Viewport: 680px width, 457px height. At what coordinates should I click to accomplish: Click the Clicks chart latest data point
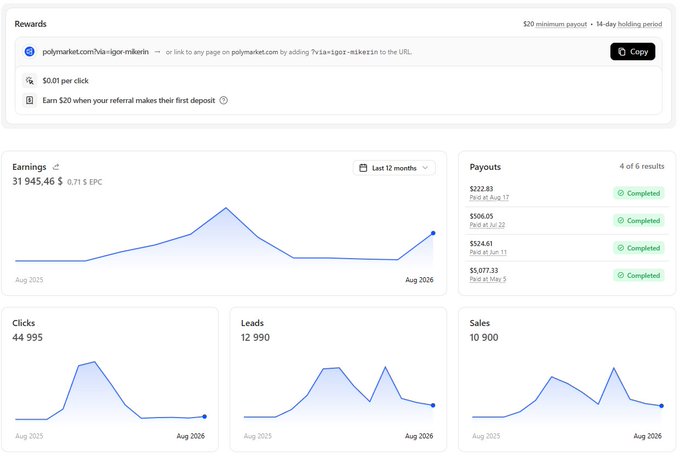[x=205, y=417]
